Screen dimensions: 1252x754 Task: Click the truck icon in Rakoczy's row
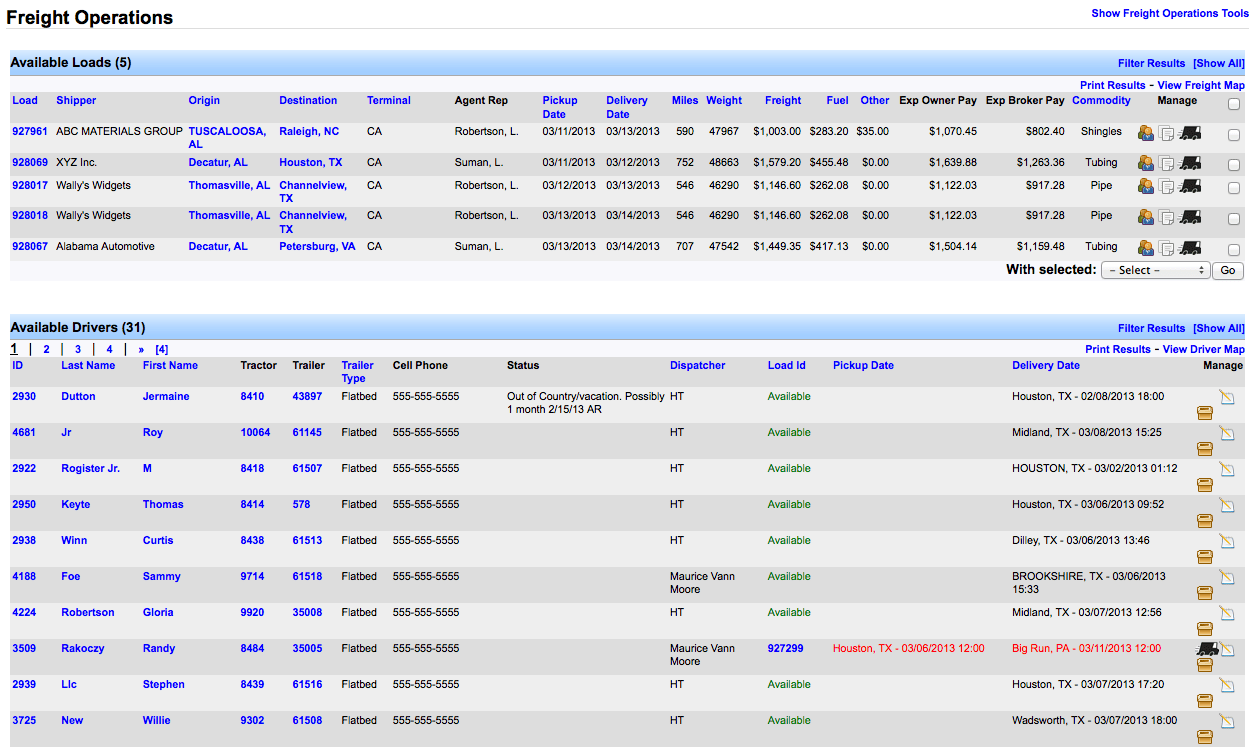click(1207, 649)
